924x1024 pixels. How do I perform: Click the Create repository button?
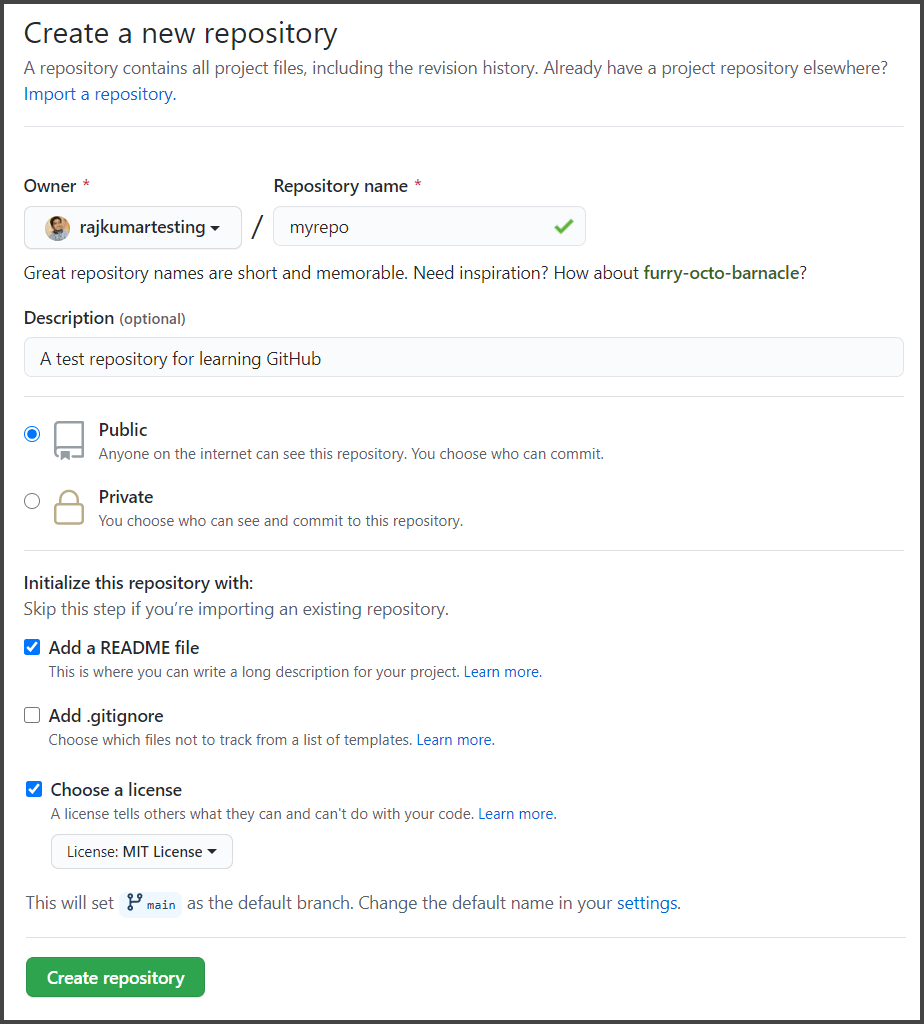pyautogui.click(x=114, y=977)
